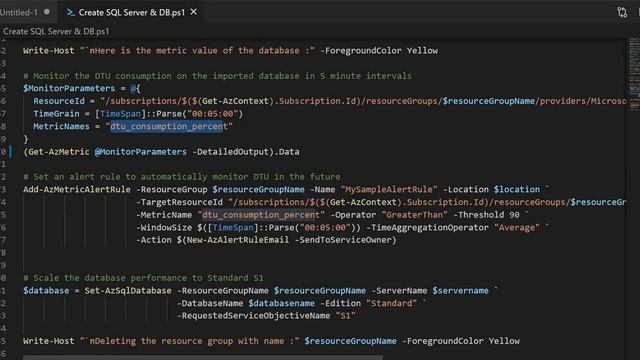Click the Write-Host Deleting the resource group line

[271, 341]
